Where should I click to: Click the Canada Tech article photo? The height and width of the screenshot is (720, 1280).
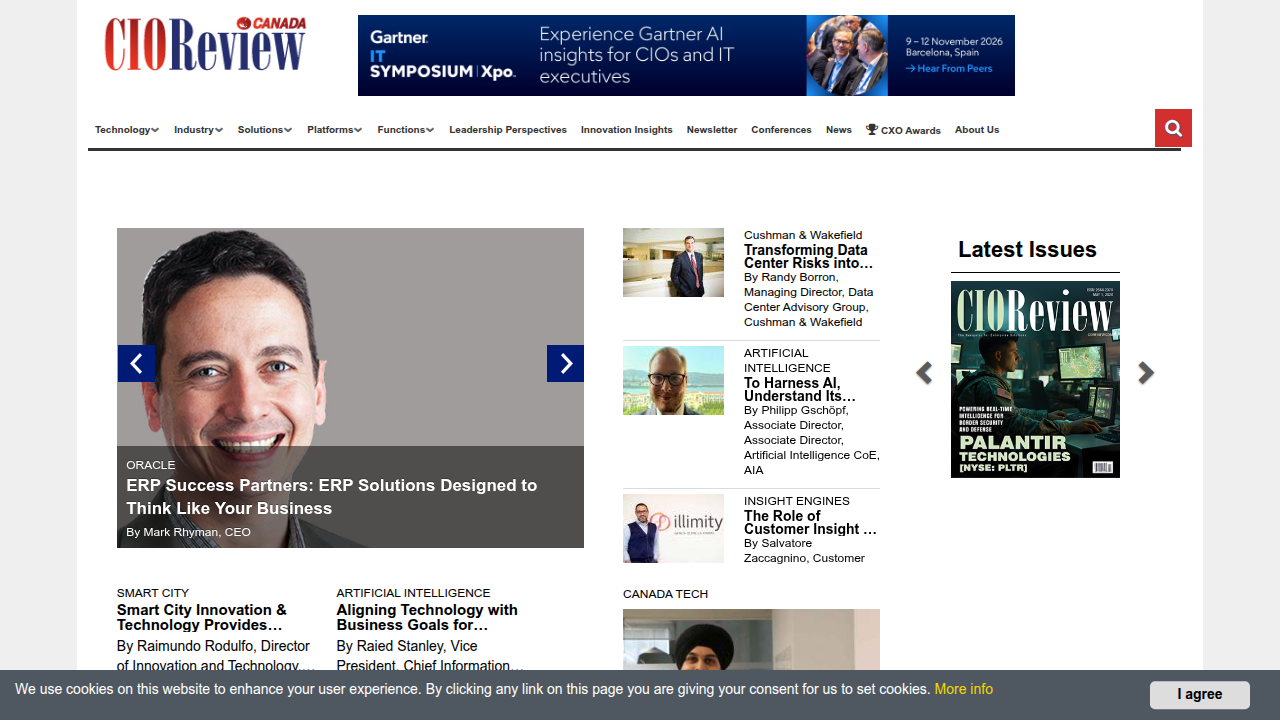[751, 639]
